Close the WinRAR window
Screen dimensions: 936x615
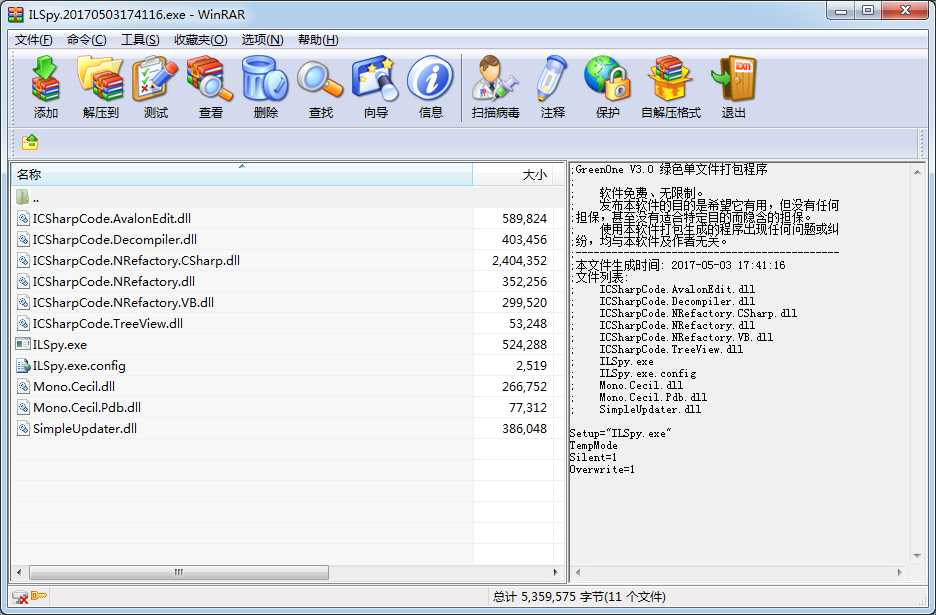coord(905,11)
